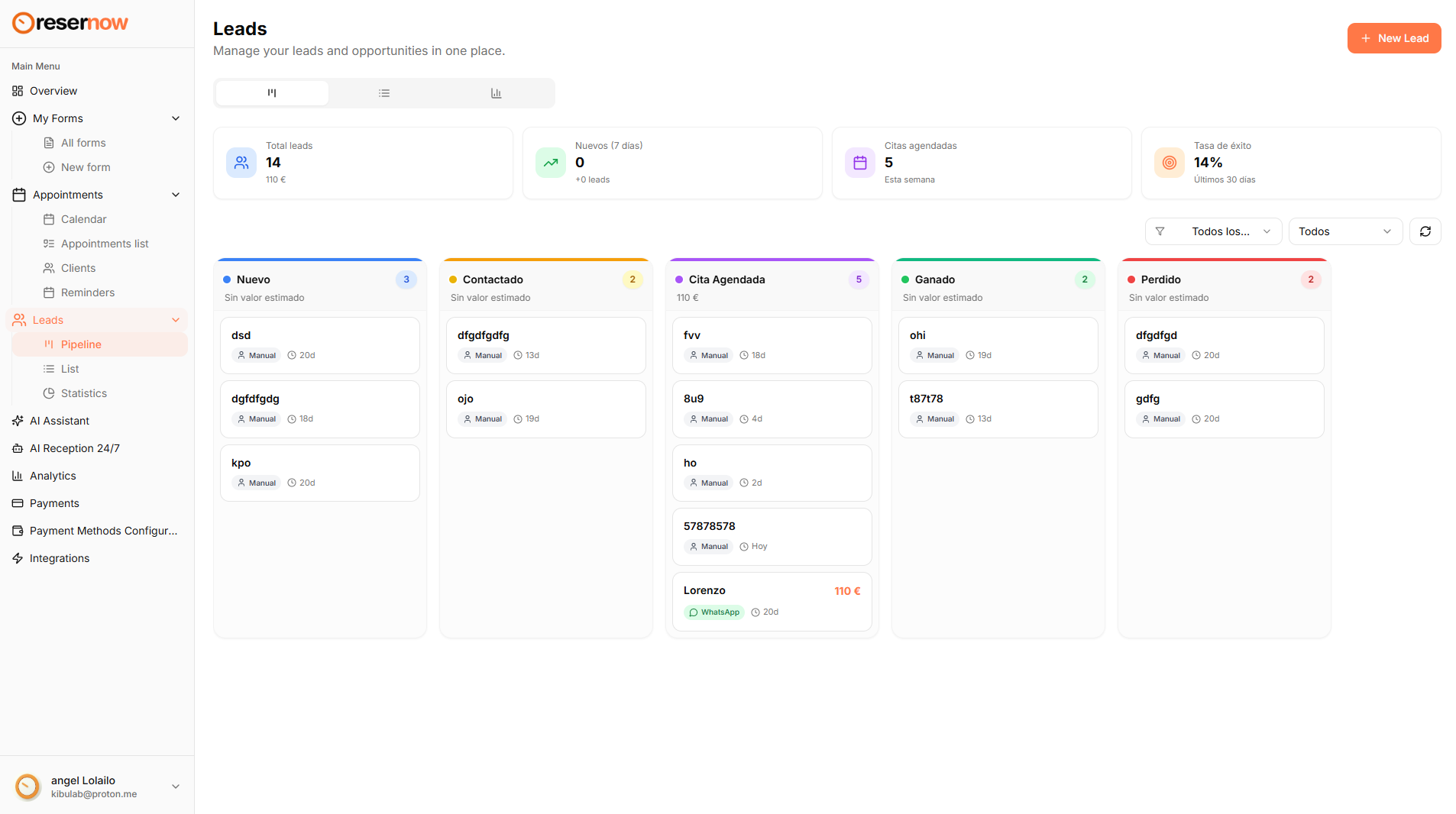Click the Leads people icon in sidebar
Screen dimensions: 1456x814
pyautogui.click(x=19, y=320)
